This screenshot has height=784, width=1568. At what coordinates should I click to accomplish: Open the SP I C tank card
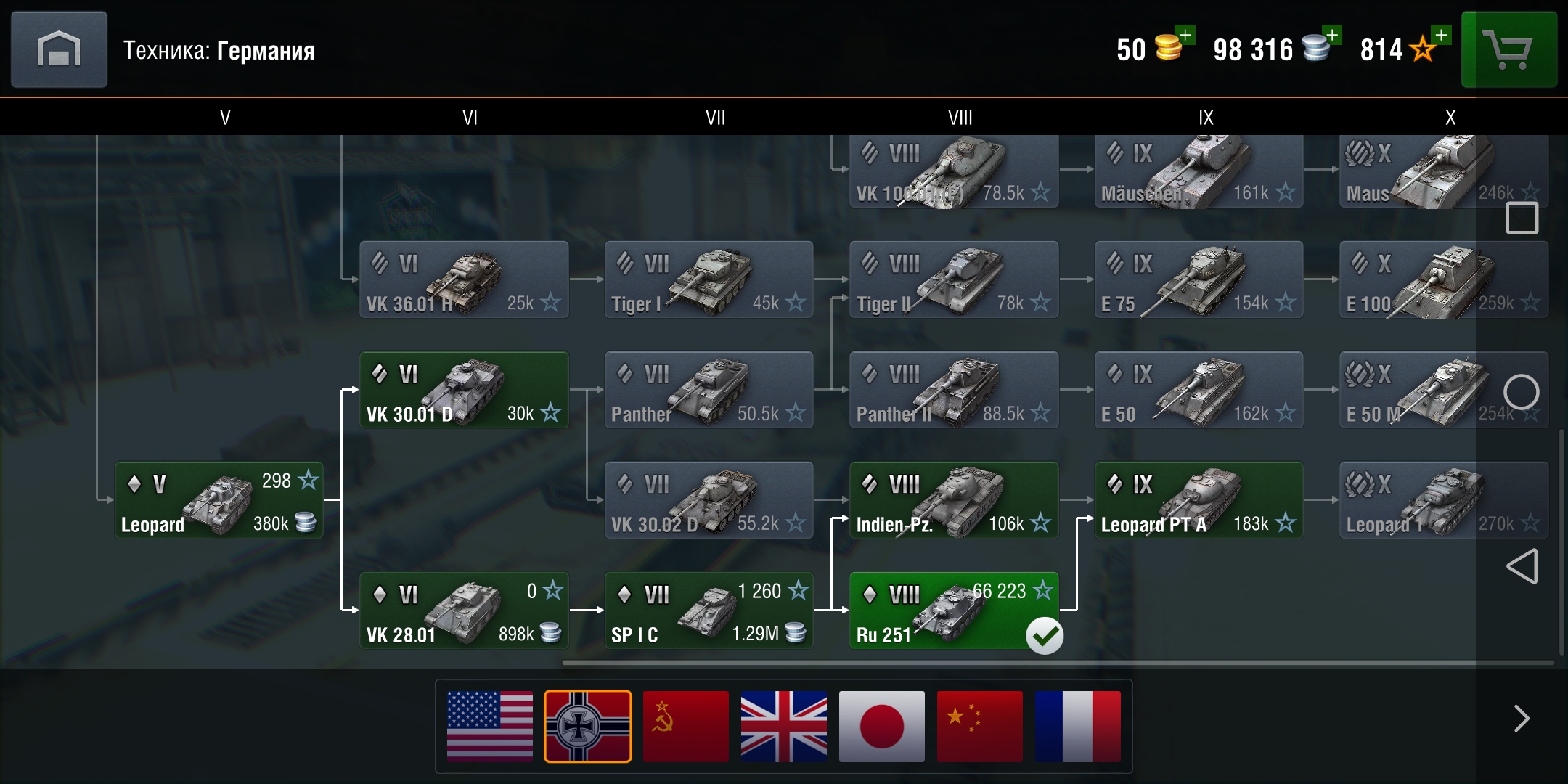pyautogui.click(x=709, y=611)
